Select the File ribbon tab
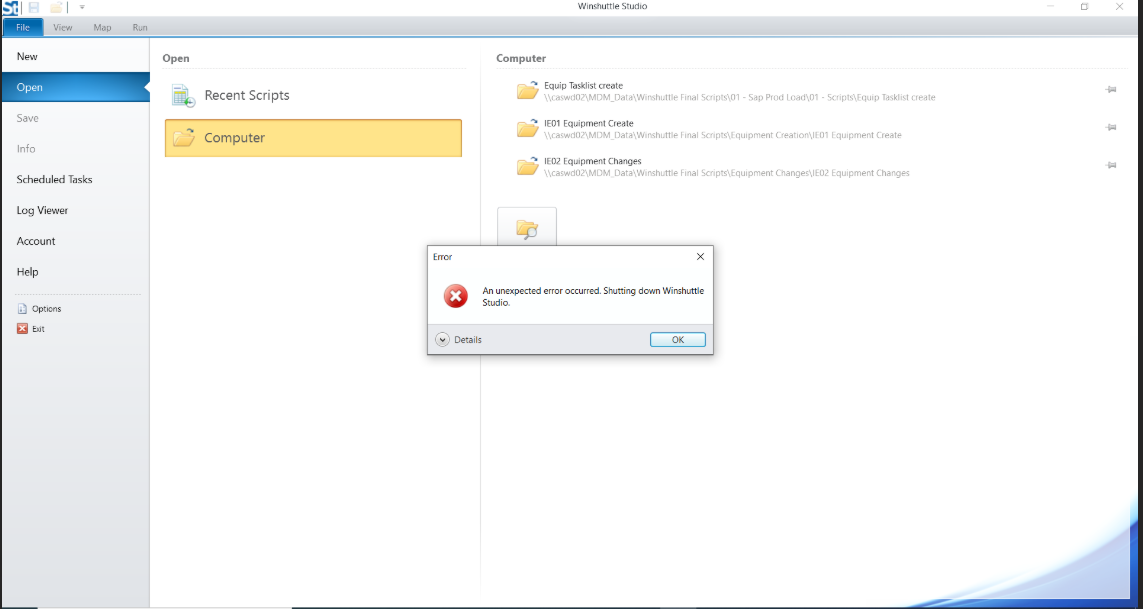 23,27
